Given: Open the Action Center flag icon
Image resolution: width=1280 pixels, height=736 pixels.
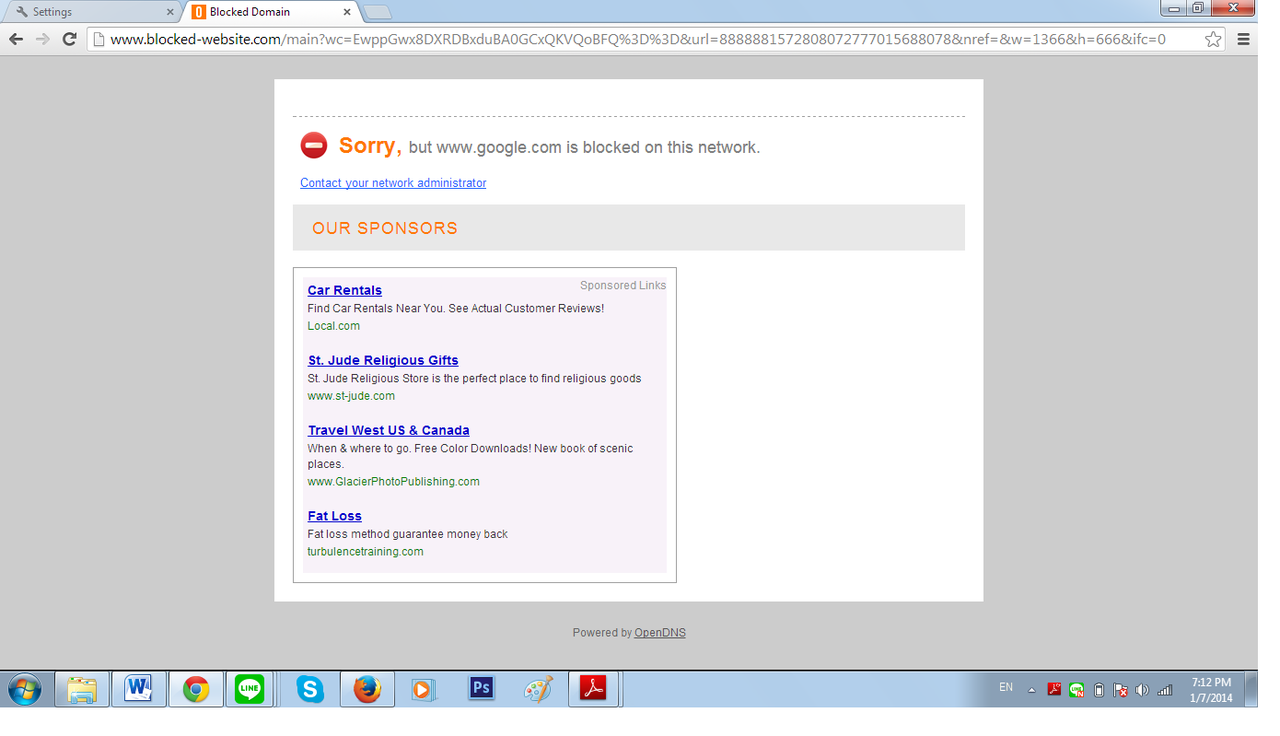Looking at the screenshot, I should point(1121,690).
